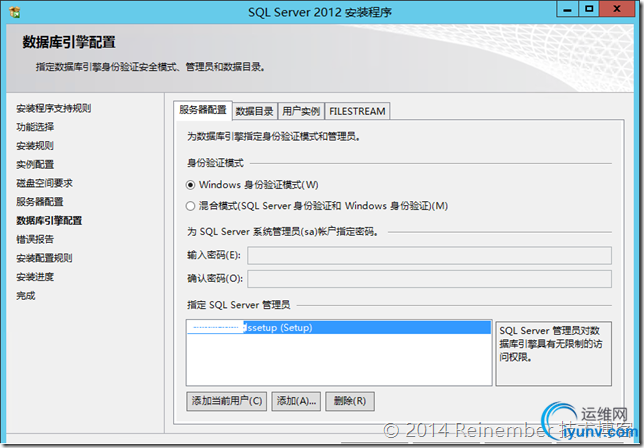
Task: Click the 服务器配置 step in sidebar
Action: tap(40, 202)
